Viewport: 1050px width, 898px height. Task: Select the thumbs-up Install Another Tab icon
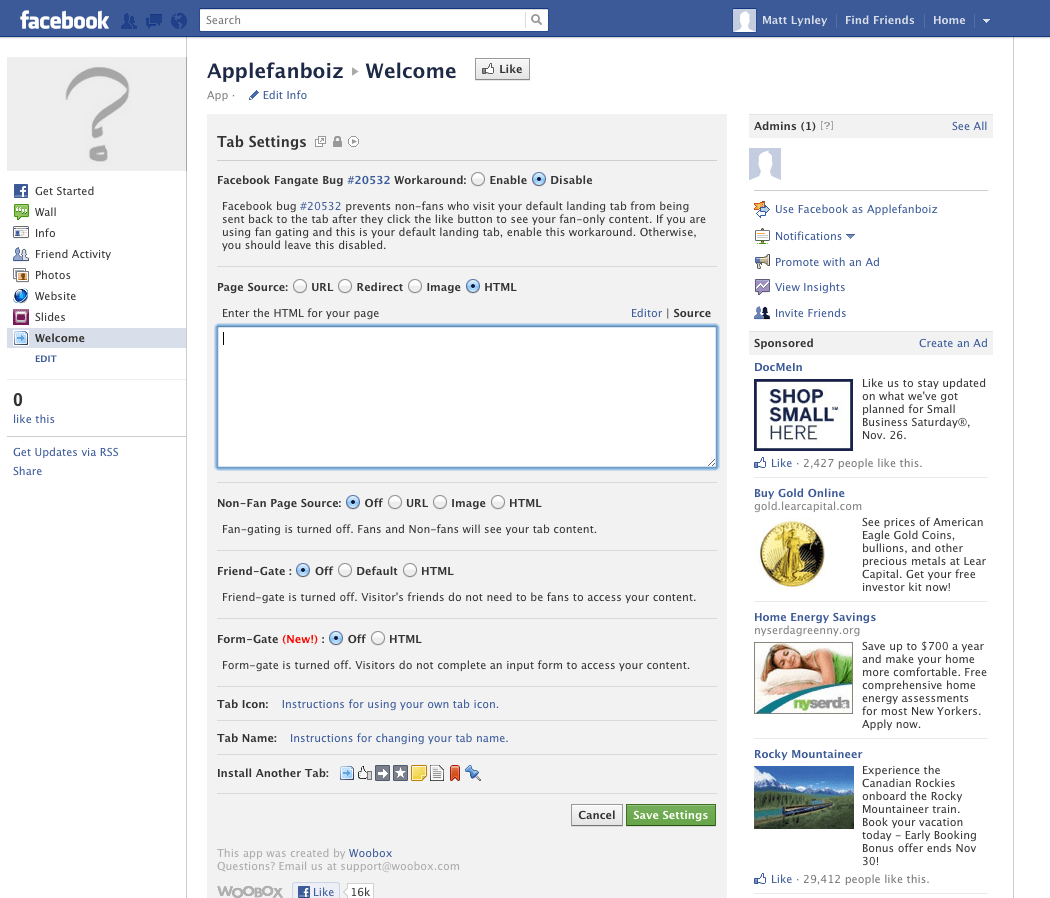[x=363, y=772]
